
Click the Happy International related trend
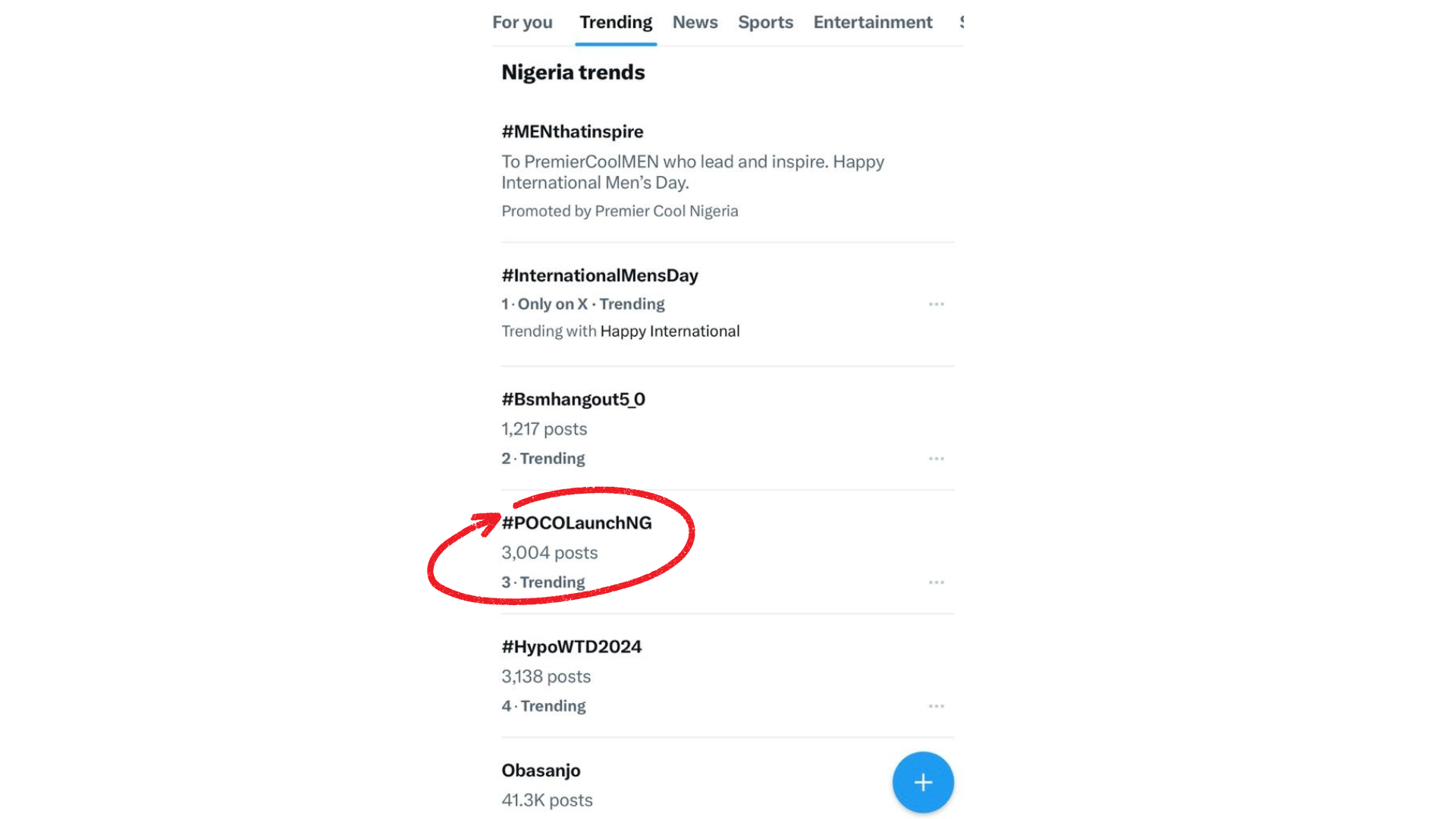[x=670, y=331]
